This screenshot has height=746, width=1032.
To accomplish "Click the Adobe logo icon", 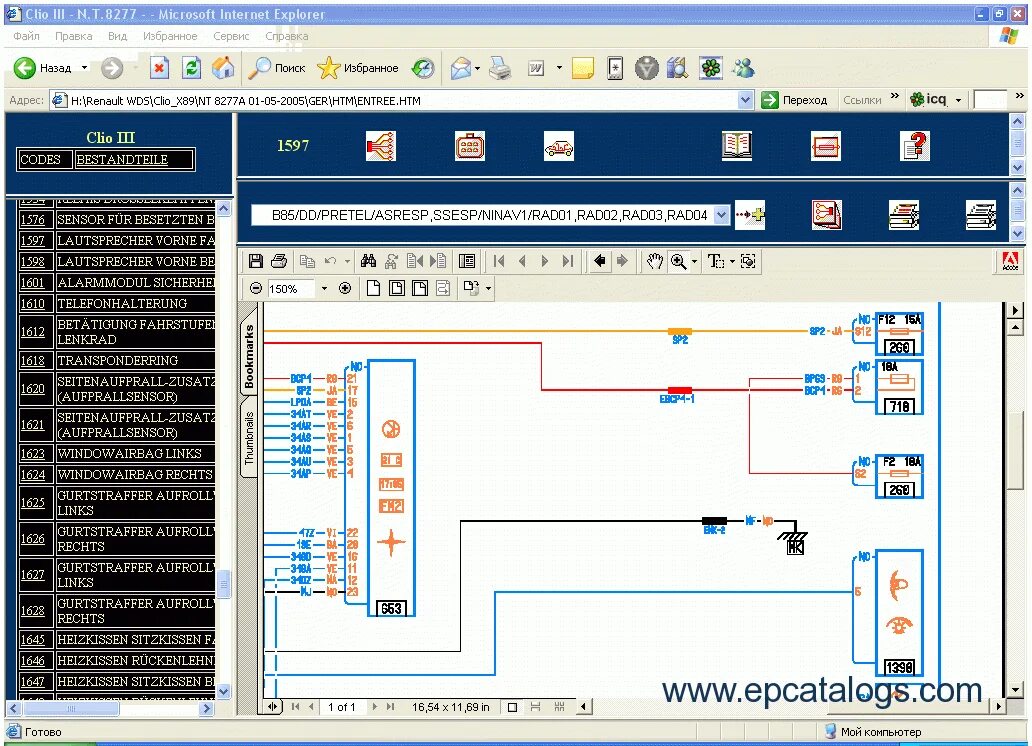I will pyautogui.click(x=1010, y=261).
